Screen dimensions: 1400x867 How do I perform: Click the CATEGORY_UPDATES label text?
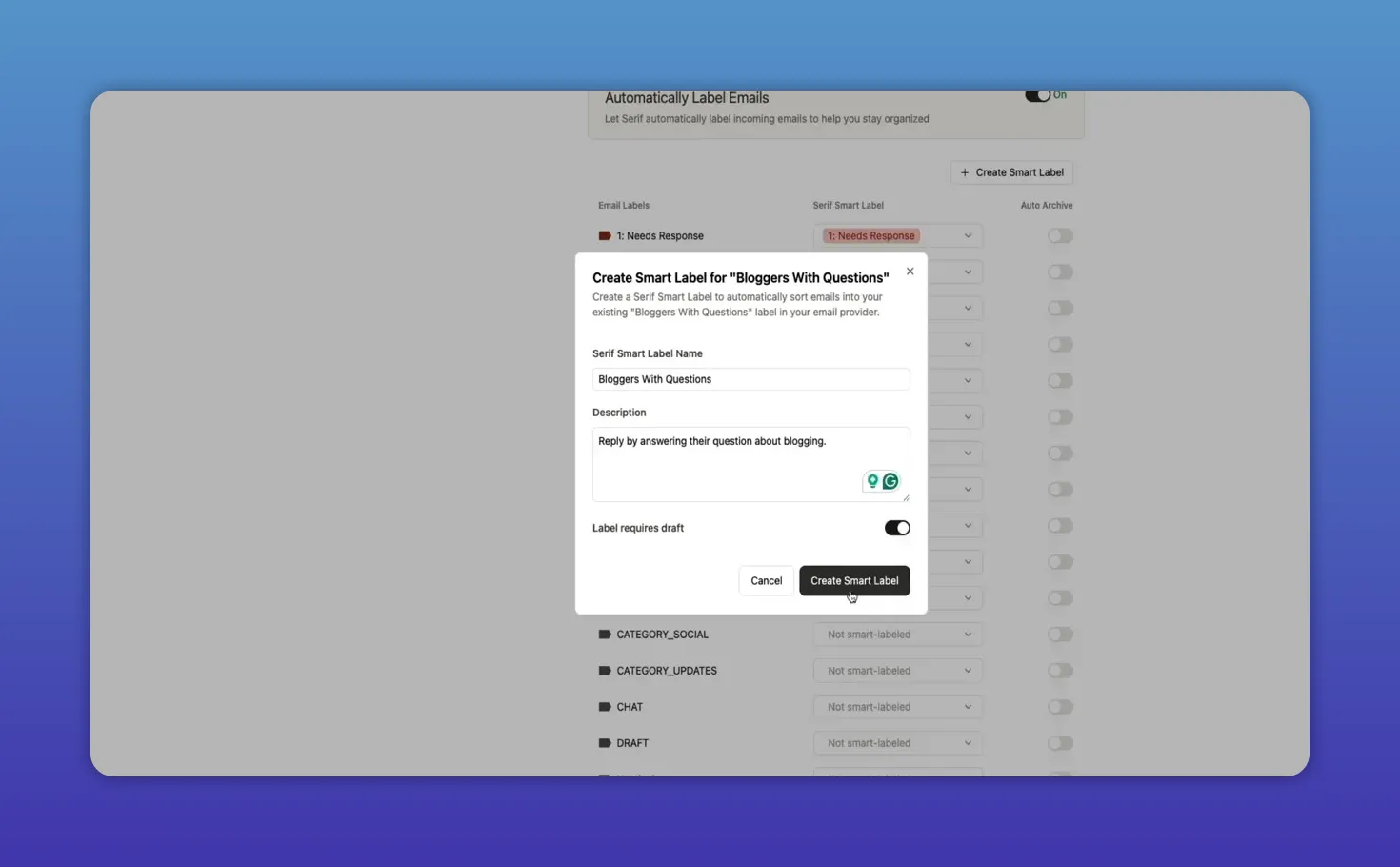point(667,671)
